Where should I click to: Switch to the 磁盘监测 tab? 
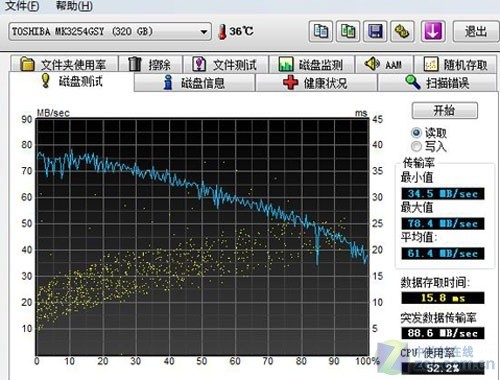[x=312, y=64]
